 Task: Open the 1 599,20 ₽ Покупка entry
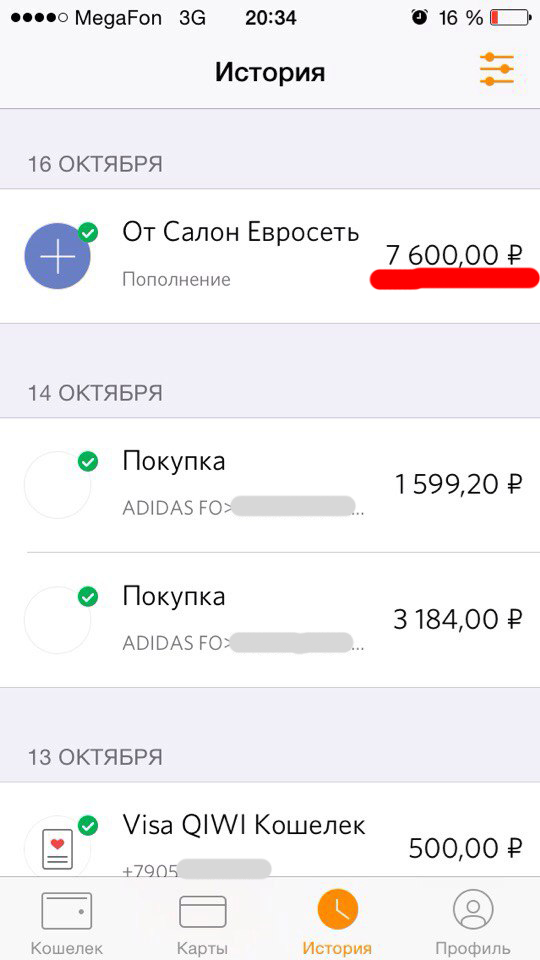click(x=270, y=485)
